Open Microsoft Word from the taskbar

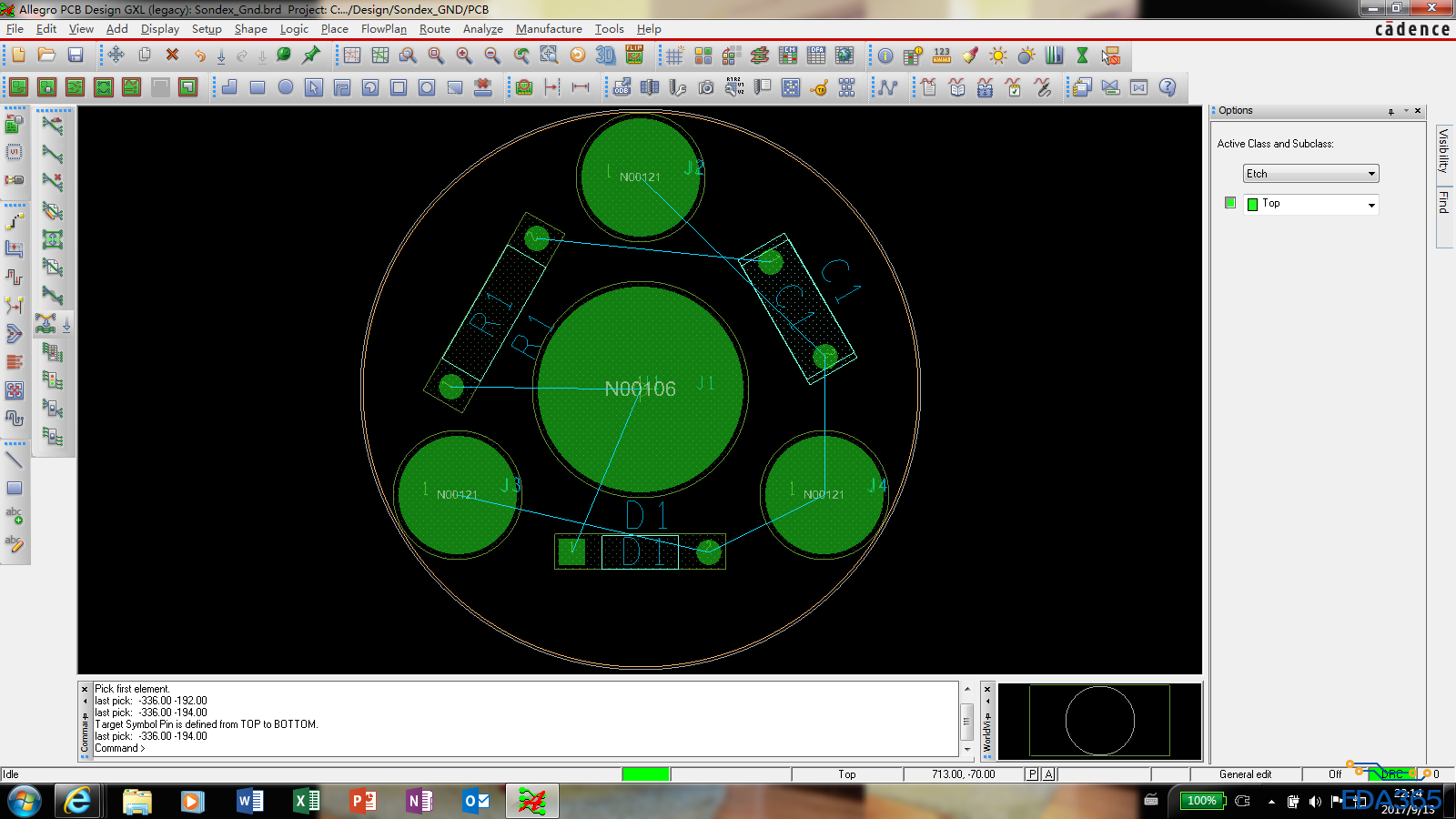pos(249,801)
